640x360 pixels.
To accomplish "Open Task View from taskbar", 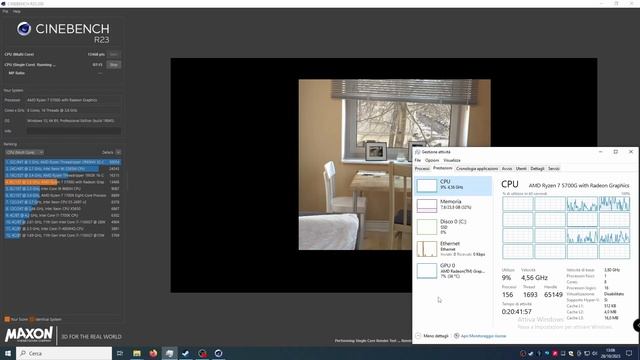I will (120, 353).
